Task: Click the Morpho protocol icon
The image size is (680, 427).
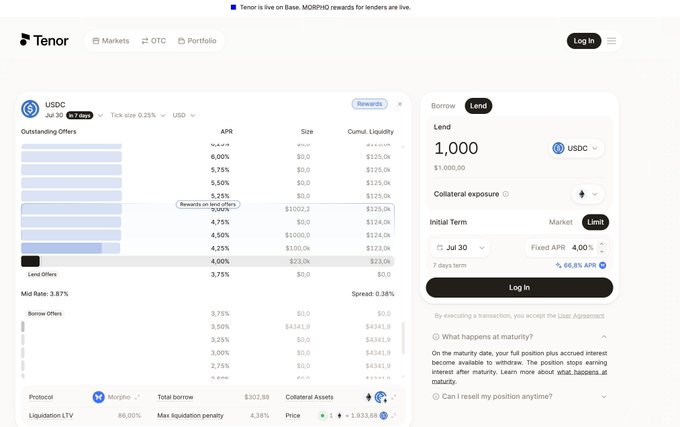Action: point(98,397)
